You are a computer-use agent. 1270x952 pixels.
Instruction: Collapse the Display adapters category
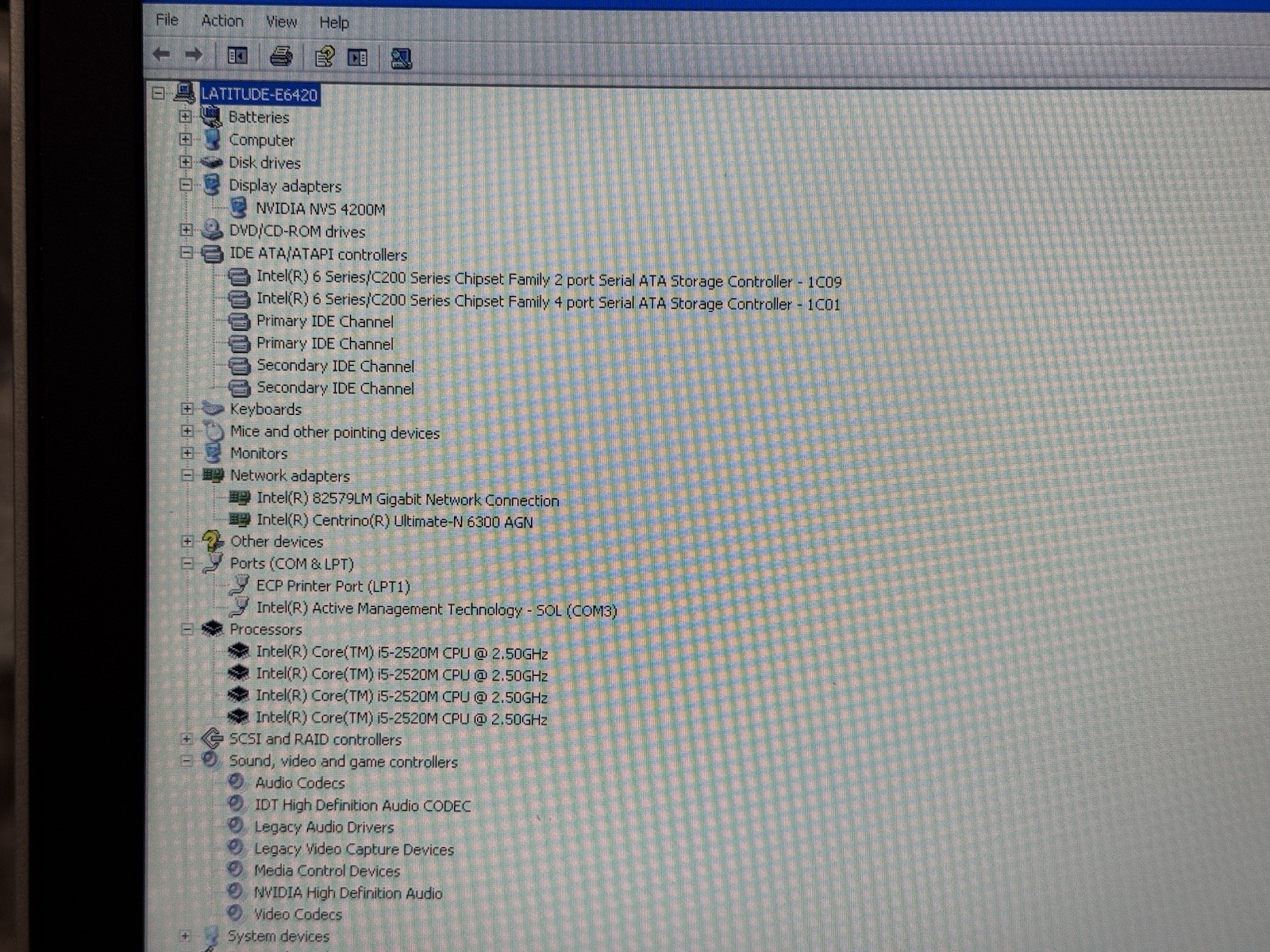186,185
